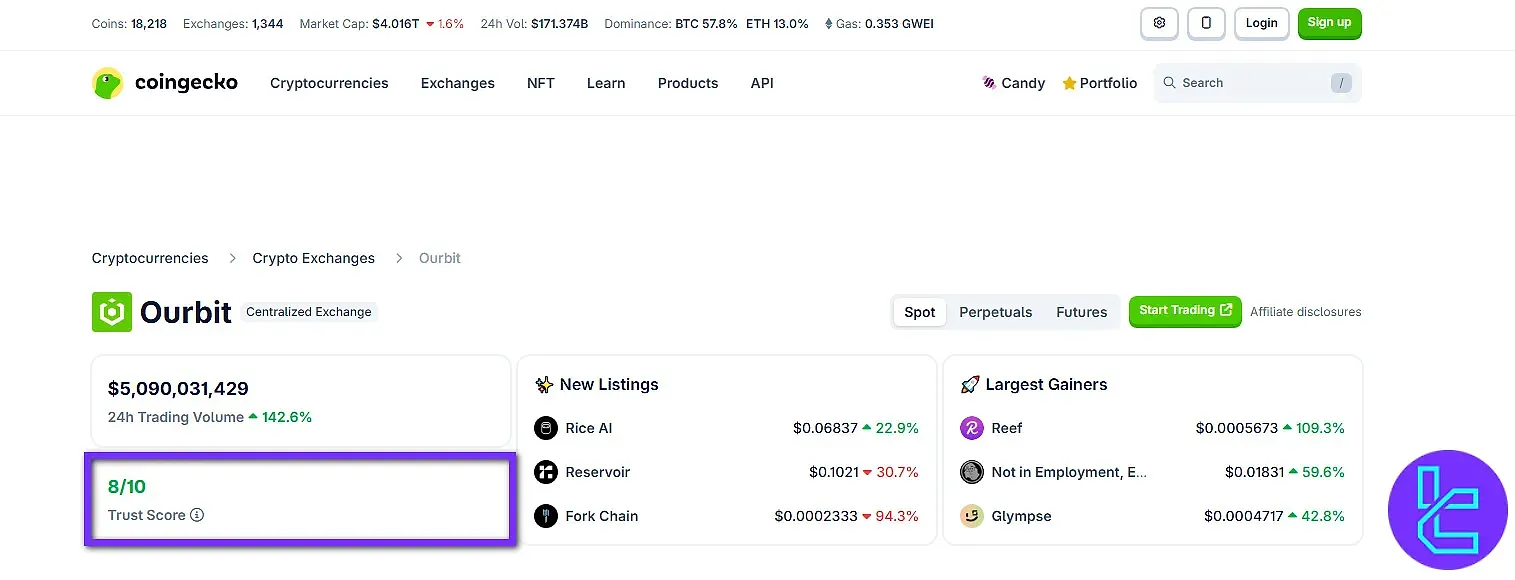Viewport: 1515px width, 580px height.
Task: Expand the Products navigation menu
Action: (x=687, y=83)
